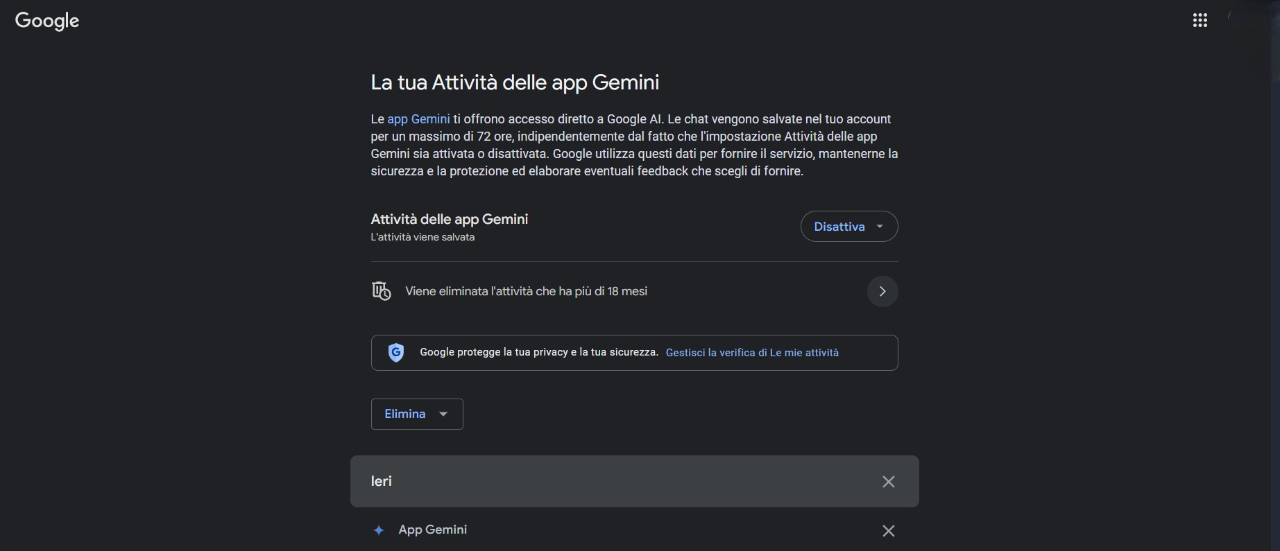
Task: Delete all of Ieri's activity with X
Action: coord(888,482)
